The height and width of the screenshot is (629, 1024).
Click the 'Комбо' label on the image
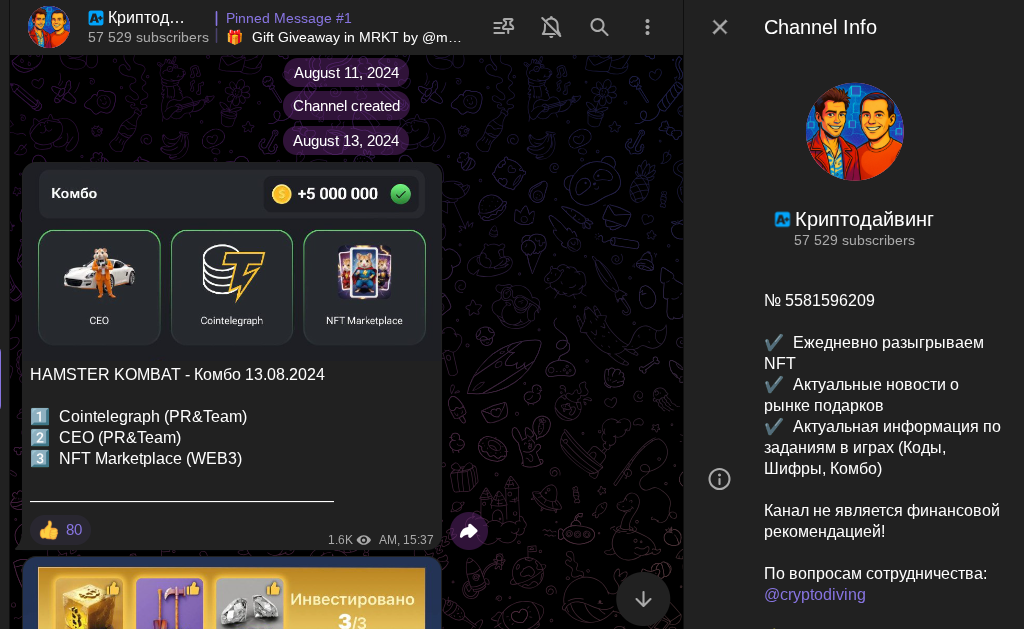tap(74, 193)
